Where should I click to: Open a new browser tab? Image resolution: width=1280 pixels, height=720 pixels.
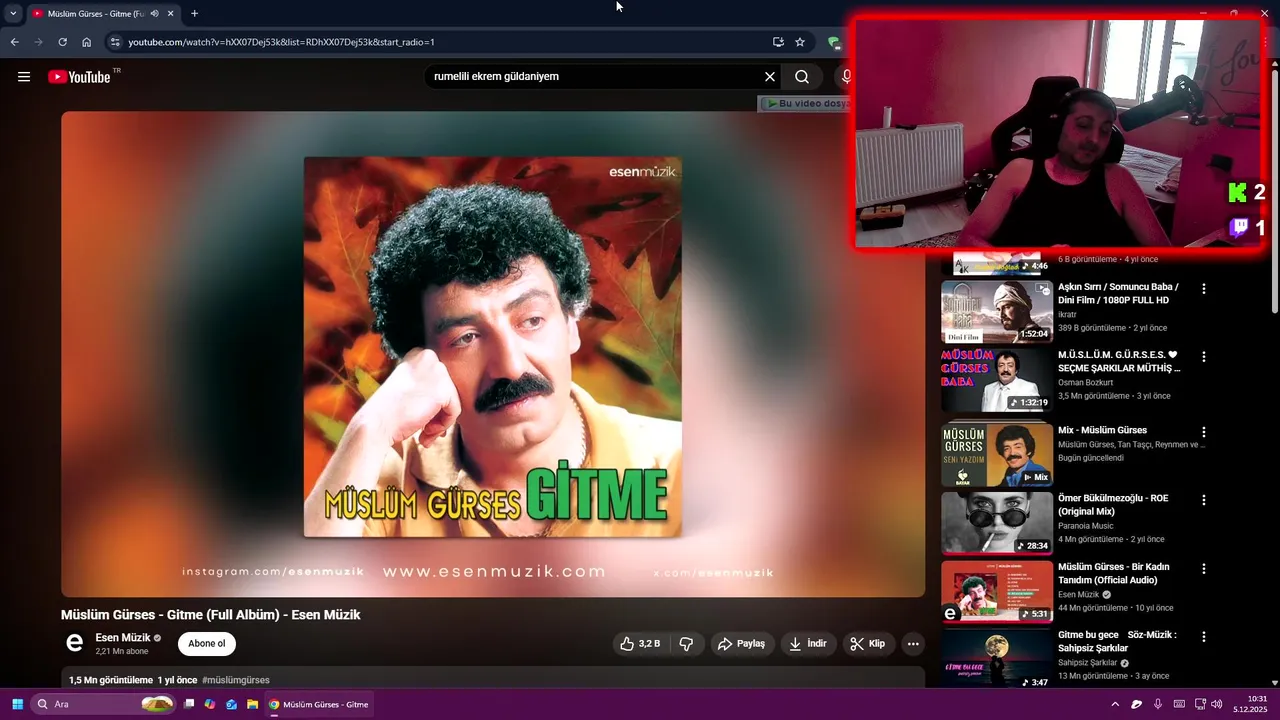[x=194, y=13]
